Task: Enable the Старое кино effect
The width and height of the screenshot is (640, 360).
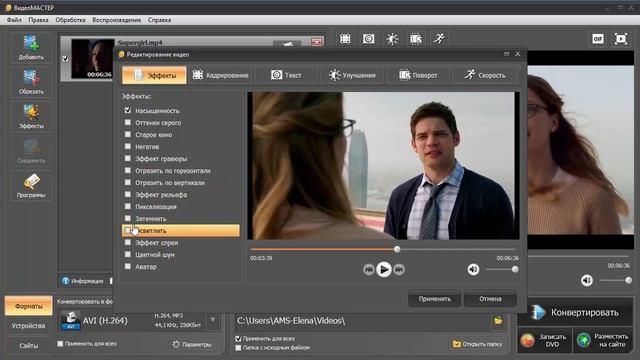Action: (128, 134)
